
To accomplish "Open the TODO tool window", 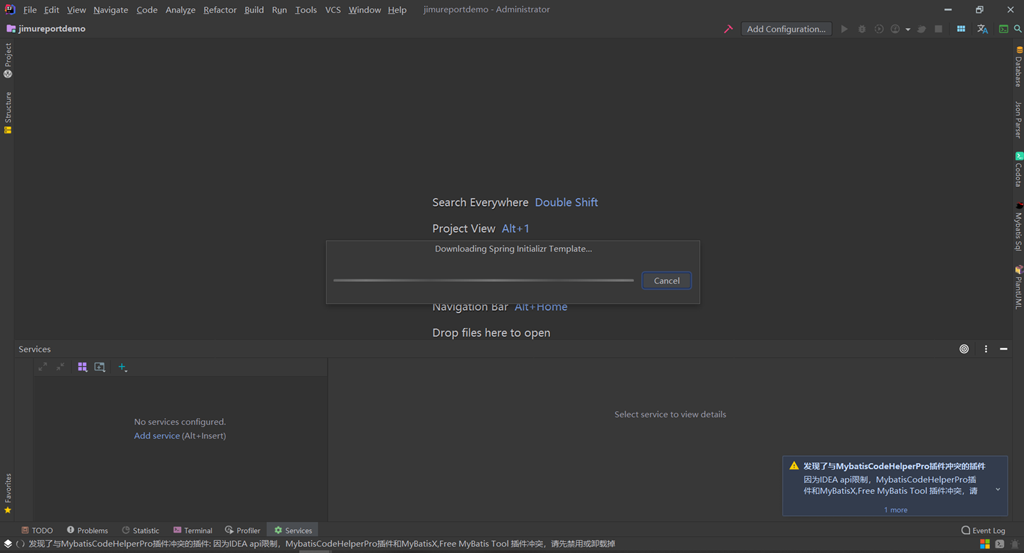I will pyautogui.click(x=37, y=530).
